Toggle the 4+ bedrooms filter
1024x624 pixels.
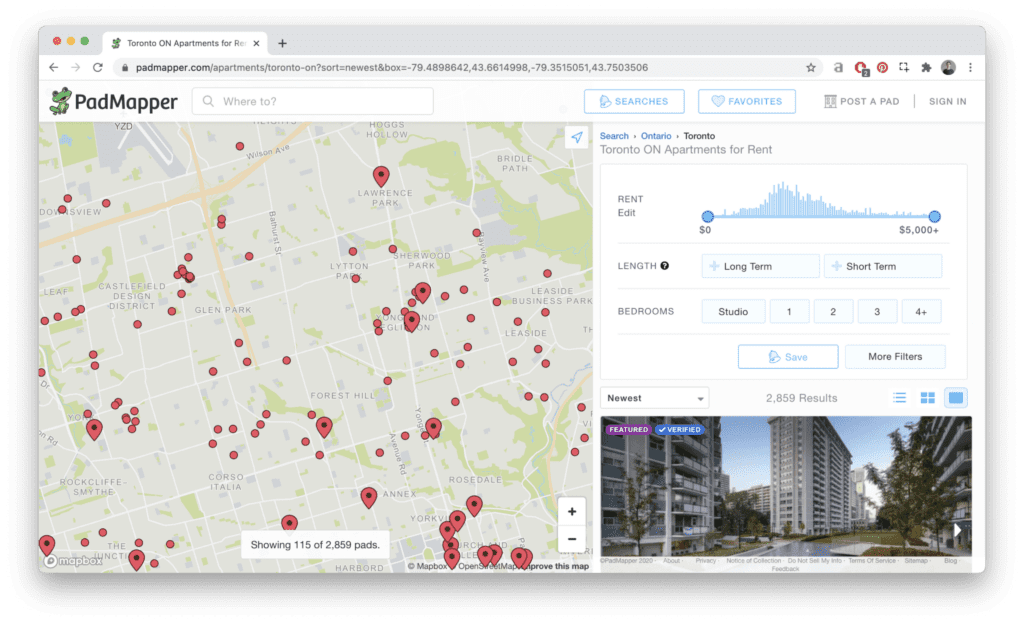[921, 312]
